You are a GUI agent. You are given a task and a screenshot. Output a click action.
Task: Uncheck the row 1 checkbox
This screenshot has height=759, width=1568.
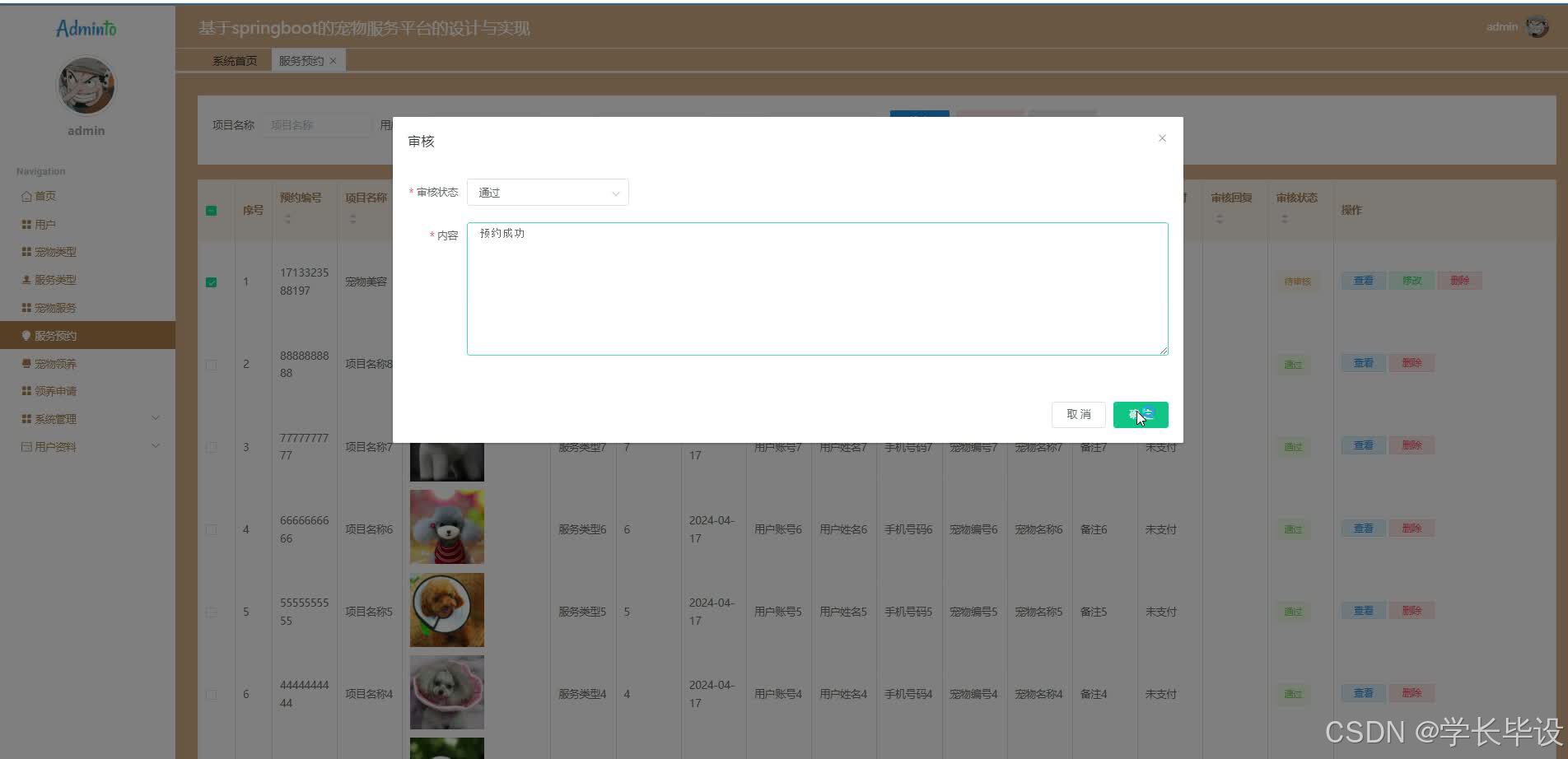pyautogui.click(x=212, y=282)
